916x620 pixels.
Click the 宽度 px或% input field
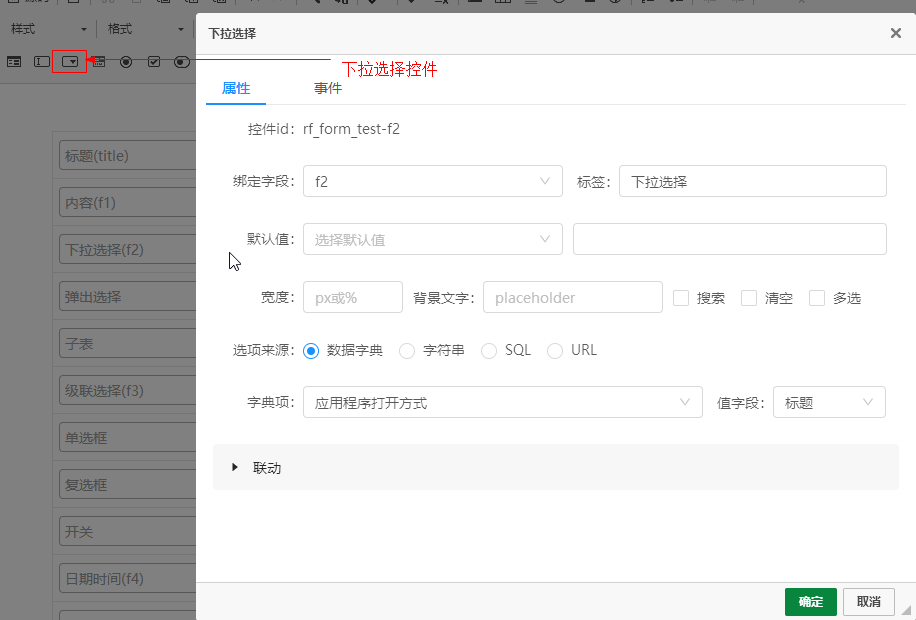(353, 297)
